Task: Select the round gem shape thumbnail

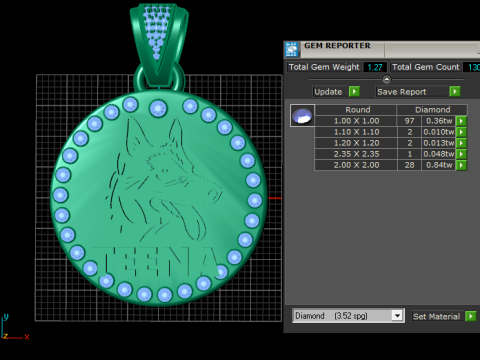Action: tap(302, 115)
